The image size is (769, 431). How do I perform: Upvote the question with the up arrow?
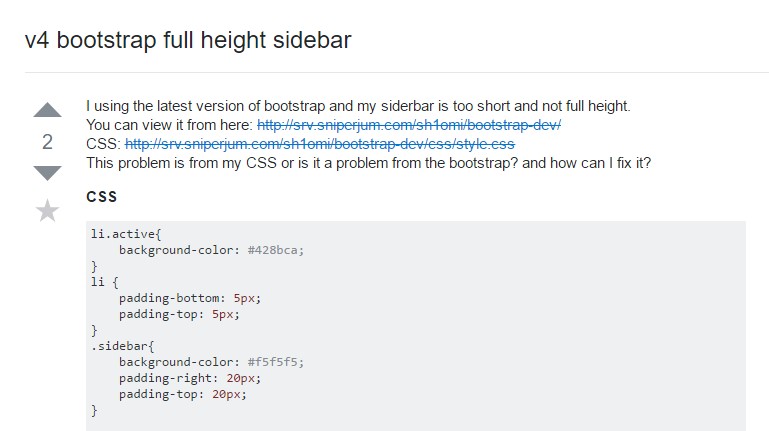(x=47, y=109)
